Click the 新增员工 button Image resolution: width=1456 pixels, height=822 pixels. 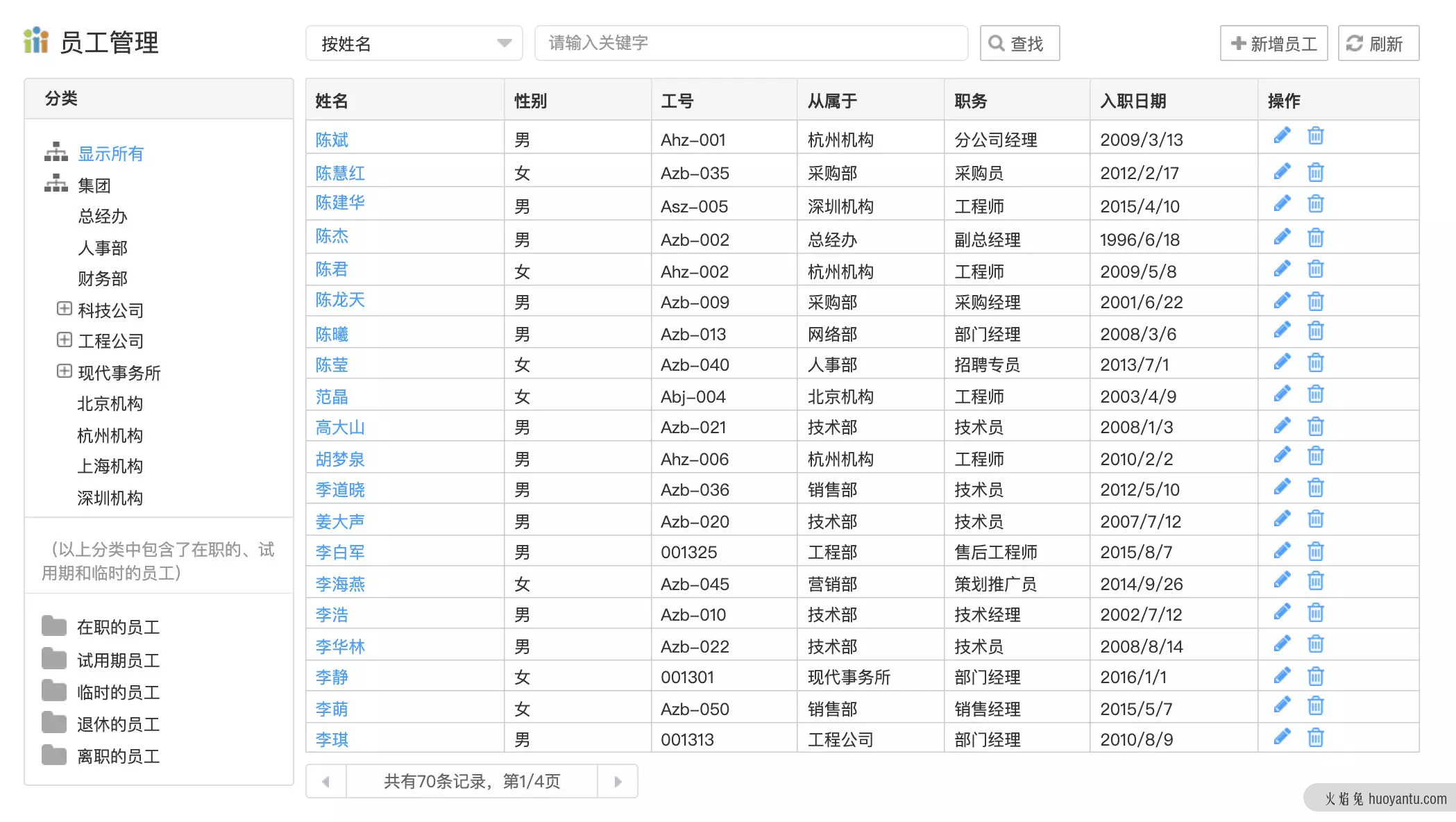click(x=1273, y=43)
